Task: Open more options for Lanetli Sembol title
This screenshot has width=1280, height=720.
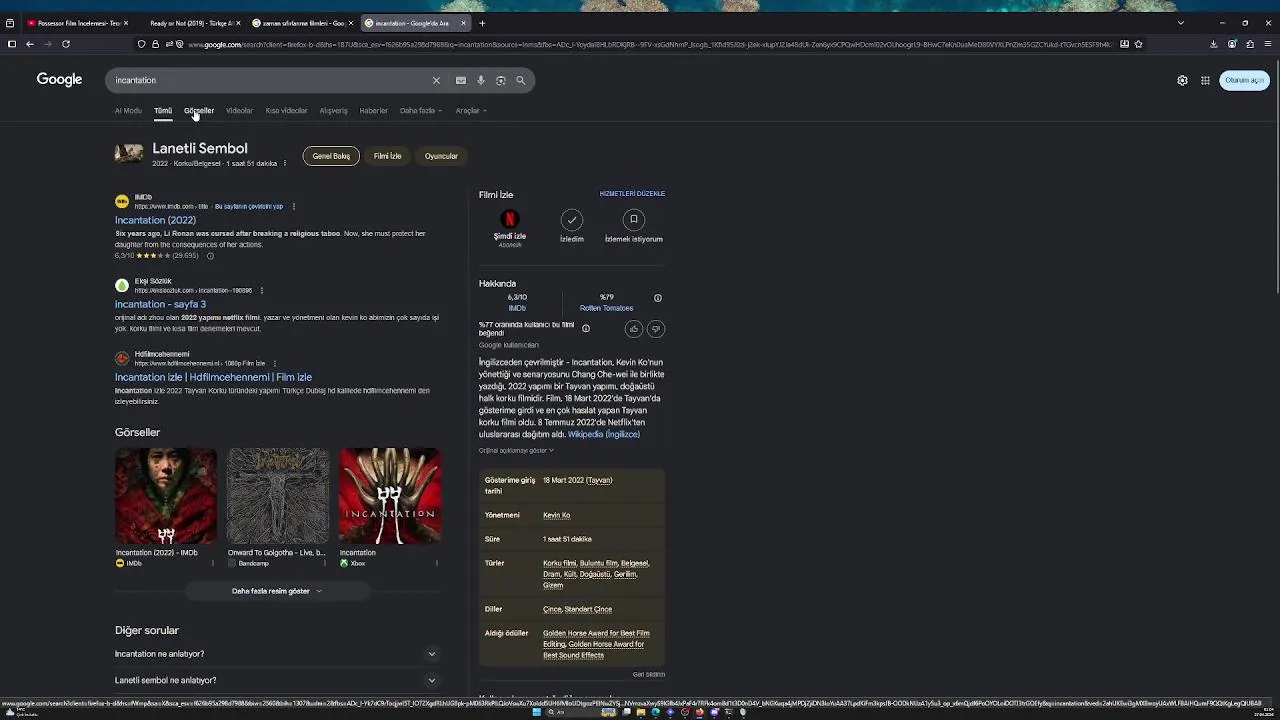Action: [285, 163]
